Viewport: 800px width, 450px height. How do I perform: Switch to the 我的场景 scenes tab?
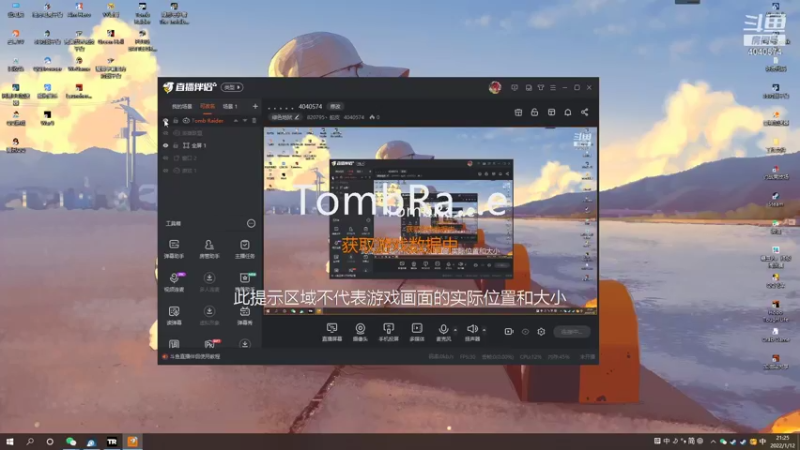tap(182, 106)
